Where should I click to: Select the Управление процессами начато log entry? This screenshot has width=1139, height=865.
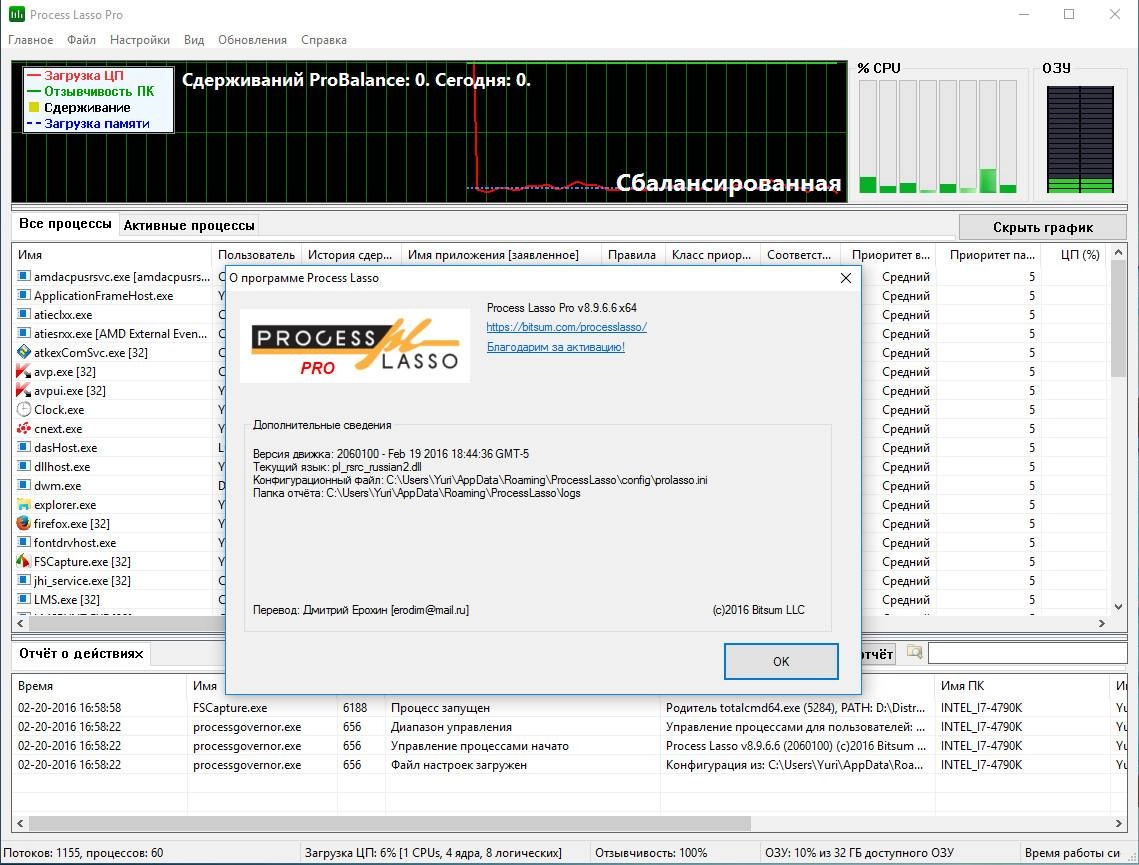(x=569, y=746)
